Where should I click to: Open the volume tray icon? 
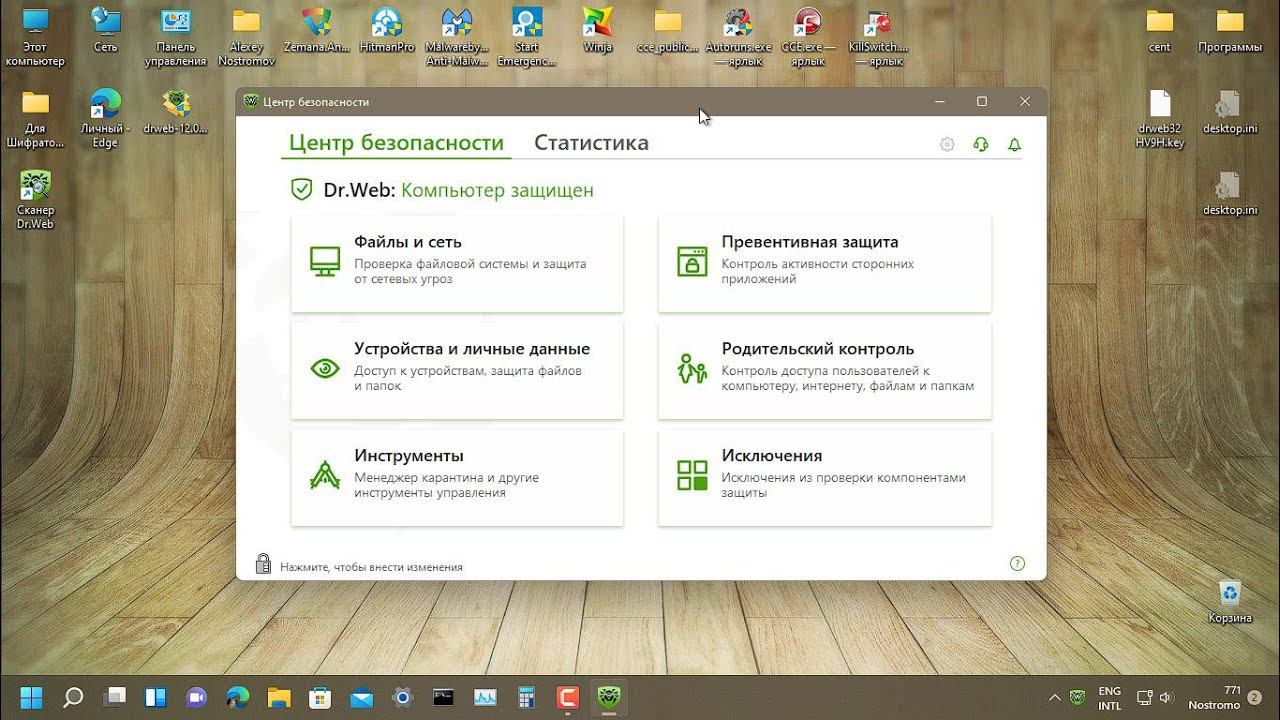[x=1166, y=697]
